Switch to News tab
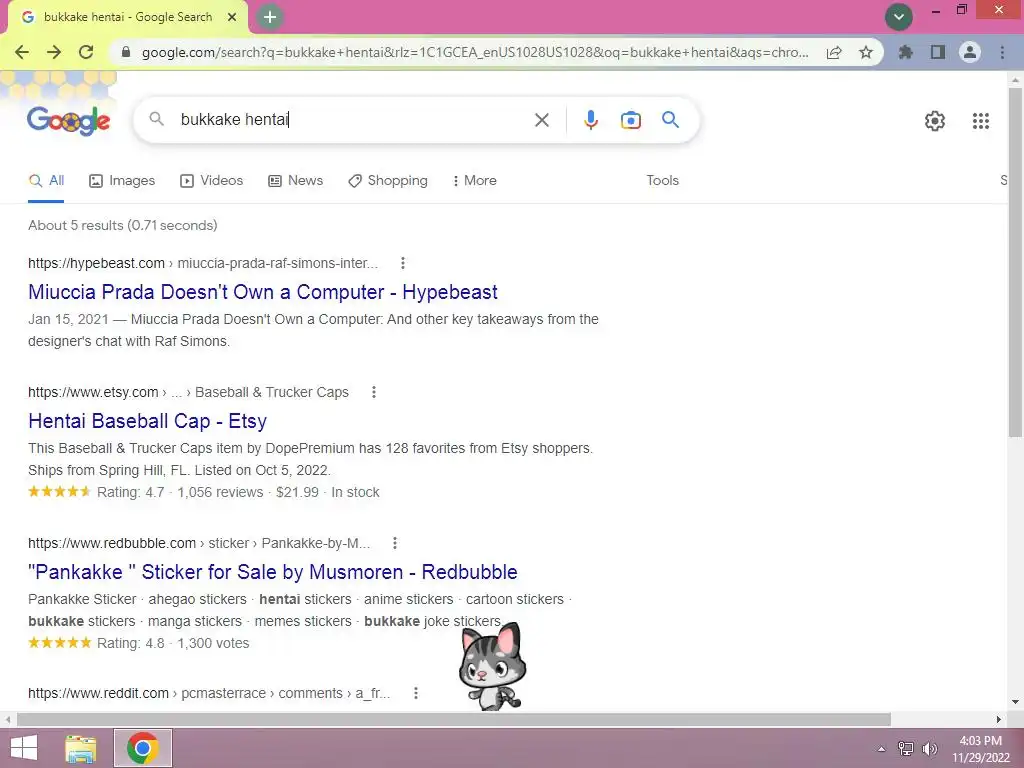 coord(296,181)
